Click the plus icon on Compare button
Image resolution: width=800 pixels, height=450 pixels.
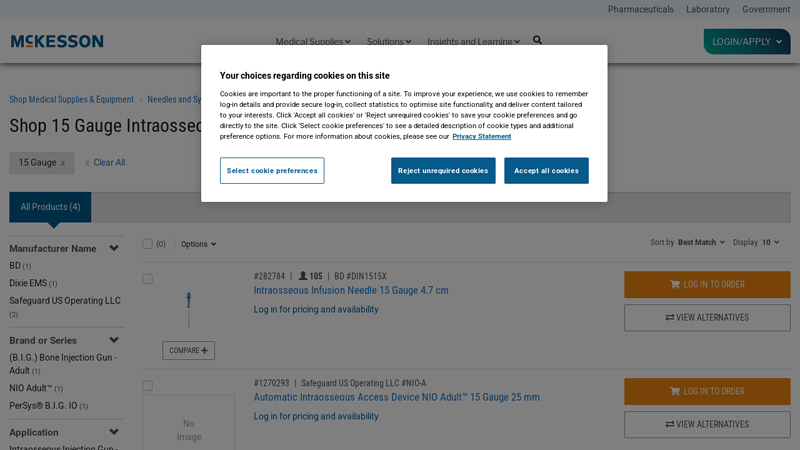point(205,351)
